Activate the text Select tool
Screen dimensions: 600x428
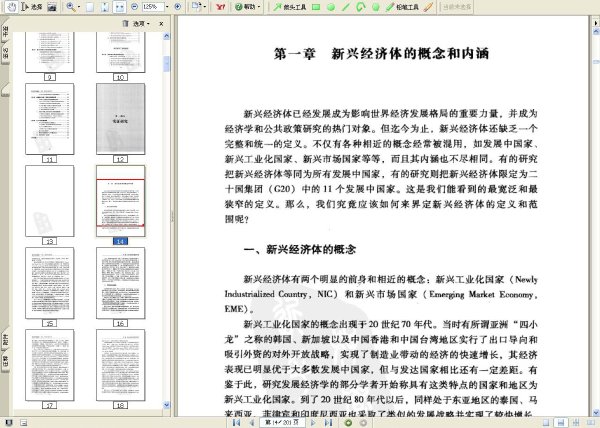point(32,7)
